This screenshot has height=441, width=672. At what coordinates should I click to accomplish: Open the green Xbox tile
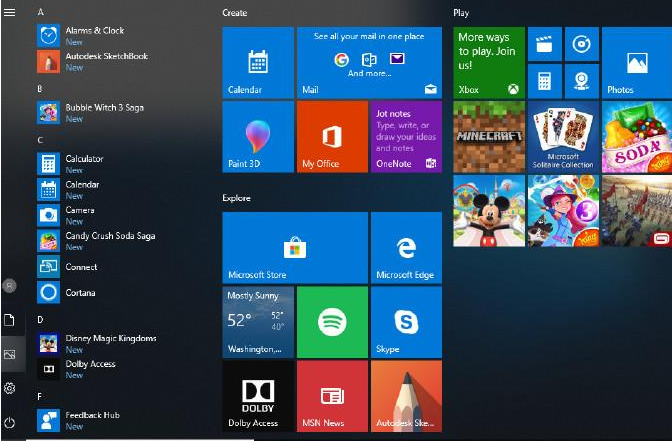point(489,62)
